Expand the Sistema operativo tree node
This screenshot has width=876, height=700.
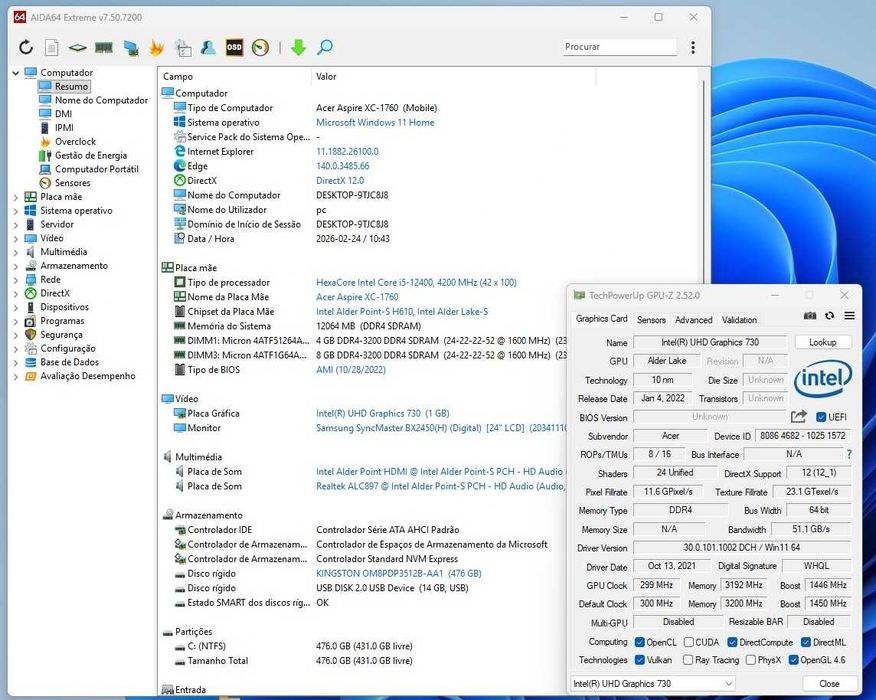16,211
